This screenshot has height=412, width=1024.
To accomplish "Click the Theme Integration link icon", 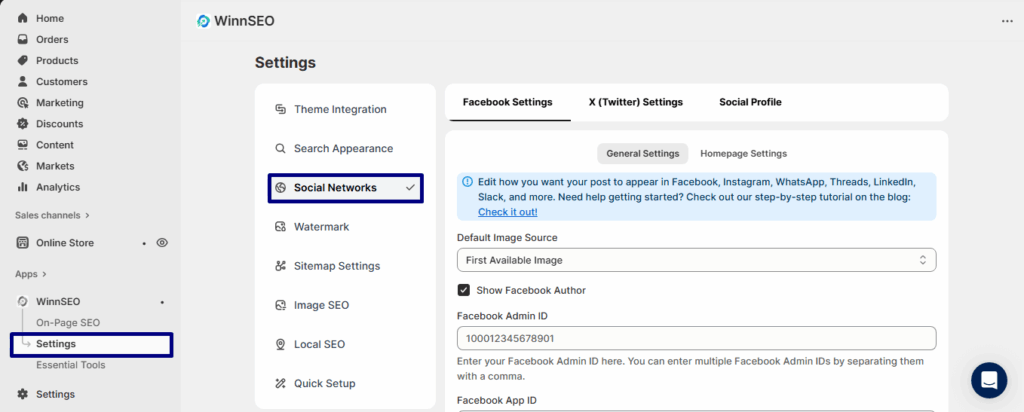I will [280, 109].
